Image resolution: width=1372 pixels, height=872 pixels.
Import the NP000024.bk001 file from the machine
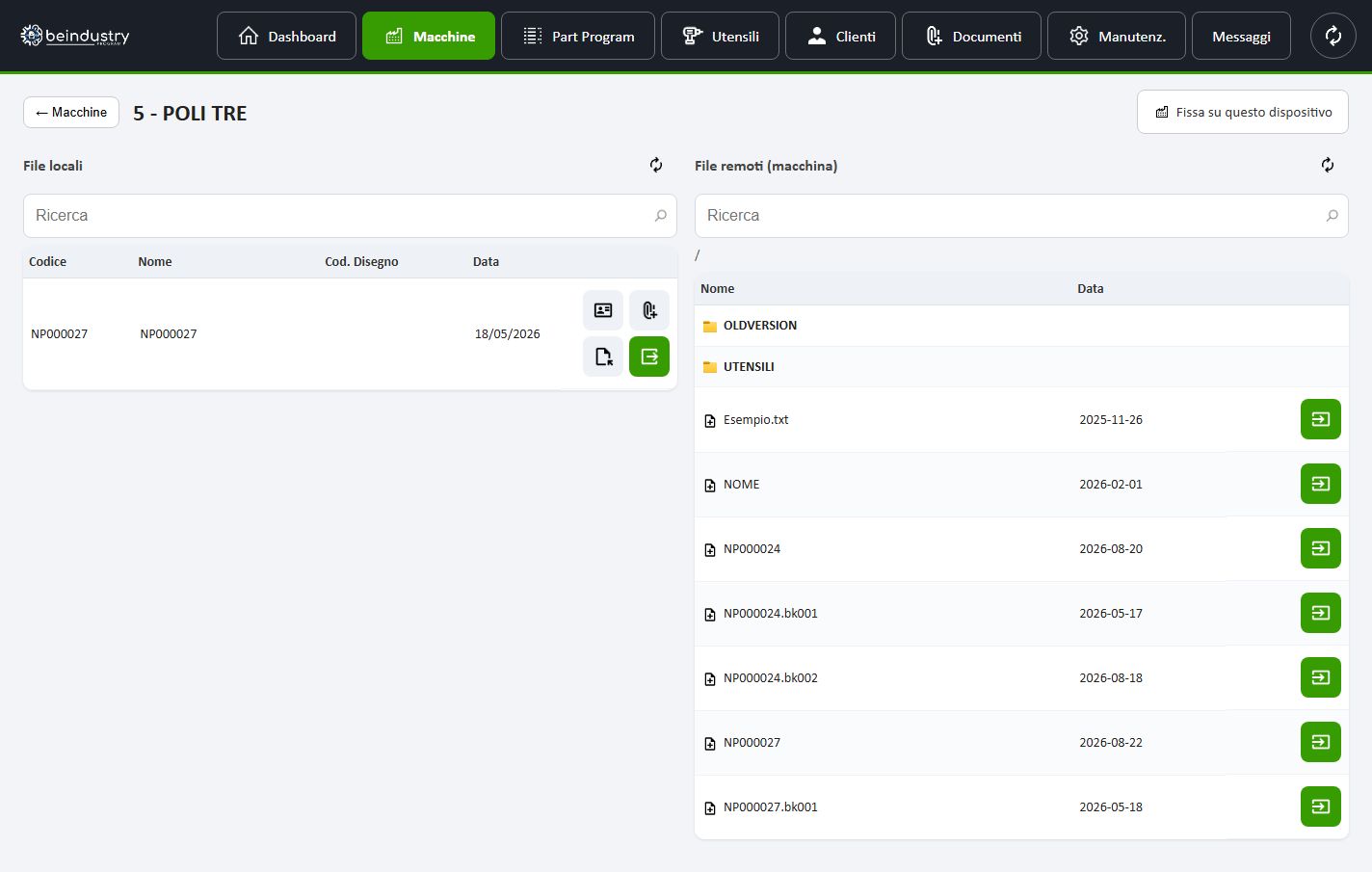(x=1321, y=613)
